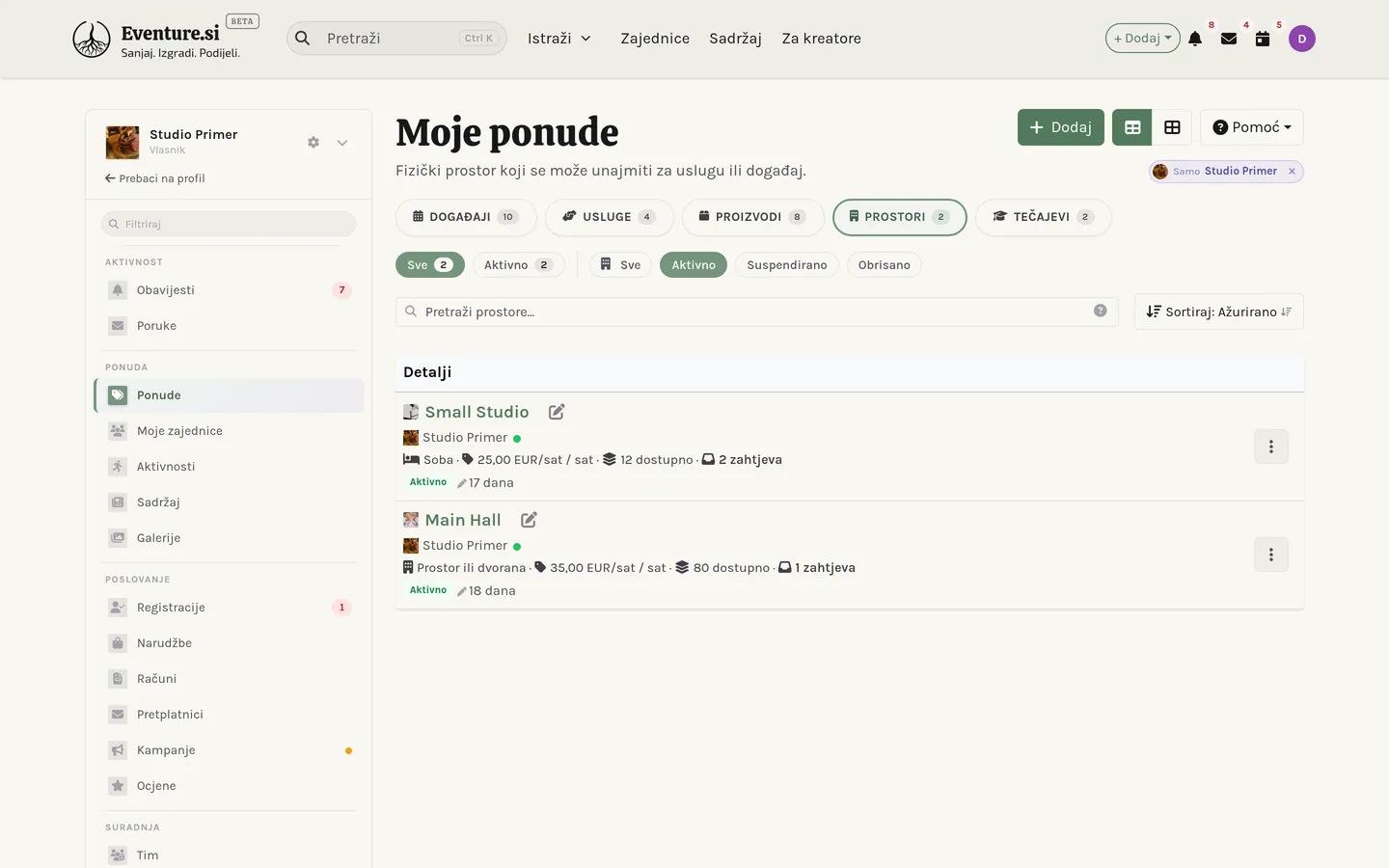Switch to list view layout

1132,127
